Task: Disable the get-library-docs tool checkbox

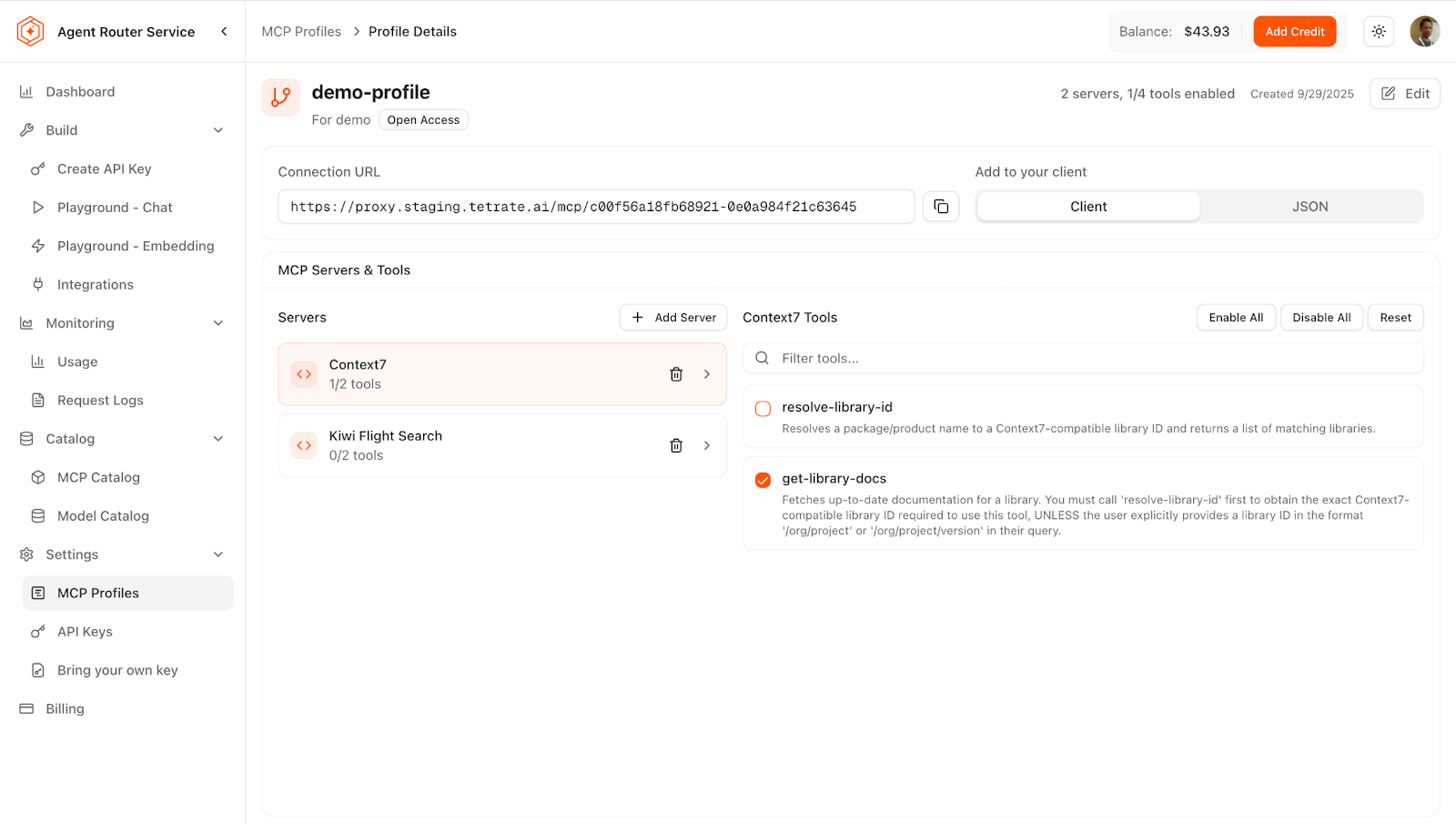Action: (763, 480)
